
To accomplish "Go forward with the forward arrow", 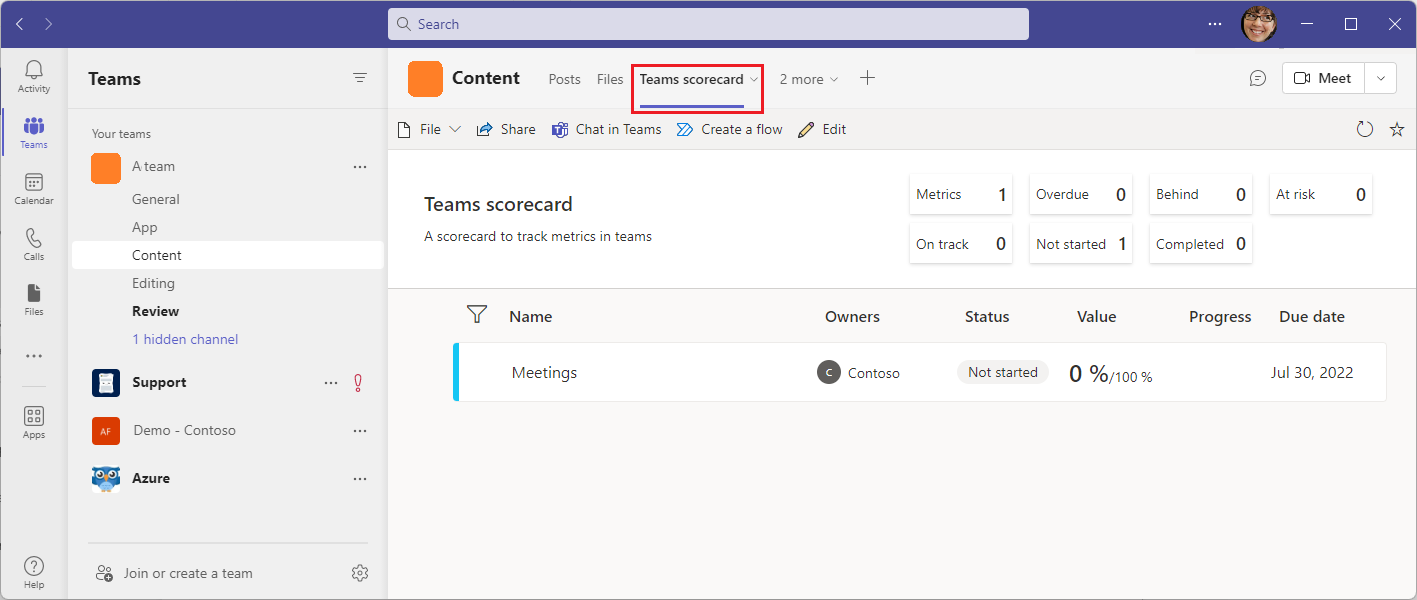I will click(49, 24).
